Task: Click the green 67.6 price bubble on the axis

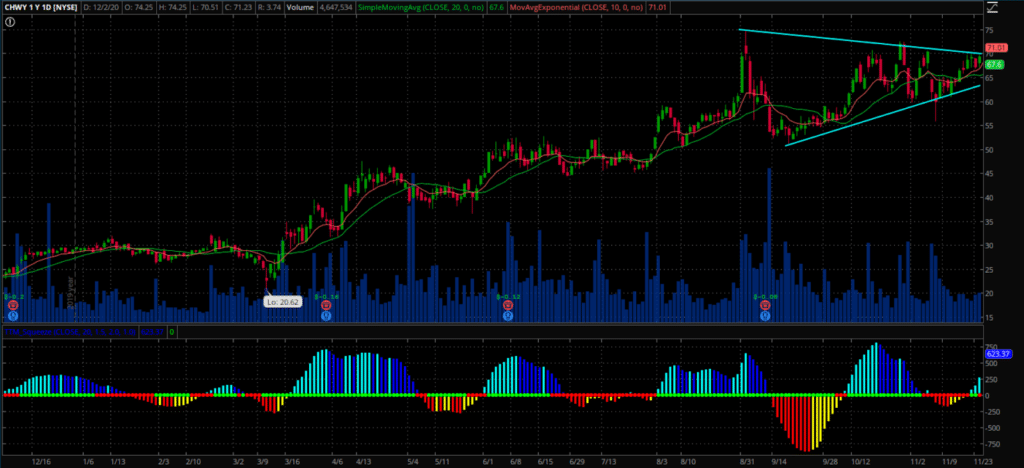Action: (994, 65)
